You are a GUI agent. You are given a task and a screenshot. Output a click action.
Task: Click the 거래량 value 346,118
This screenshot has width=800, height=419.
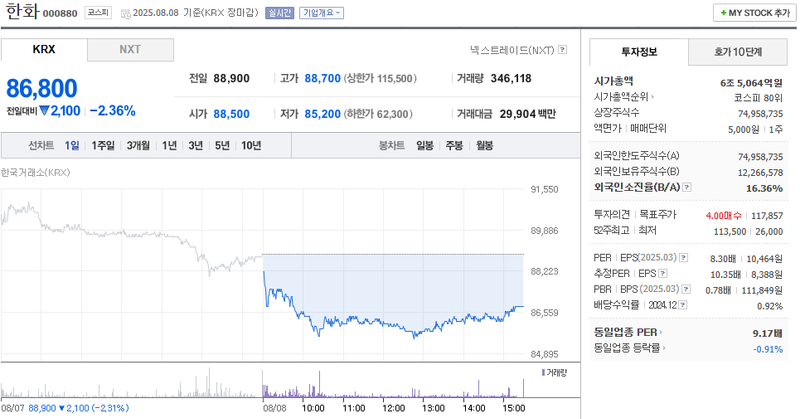point(511,79)
